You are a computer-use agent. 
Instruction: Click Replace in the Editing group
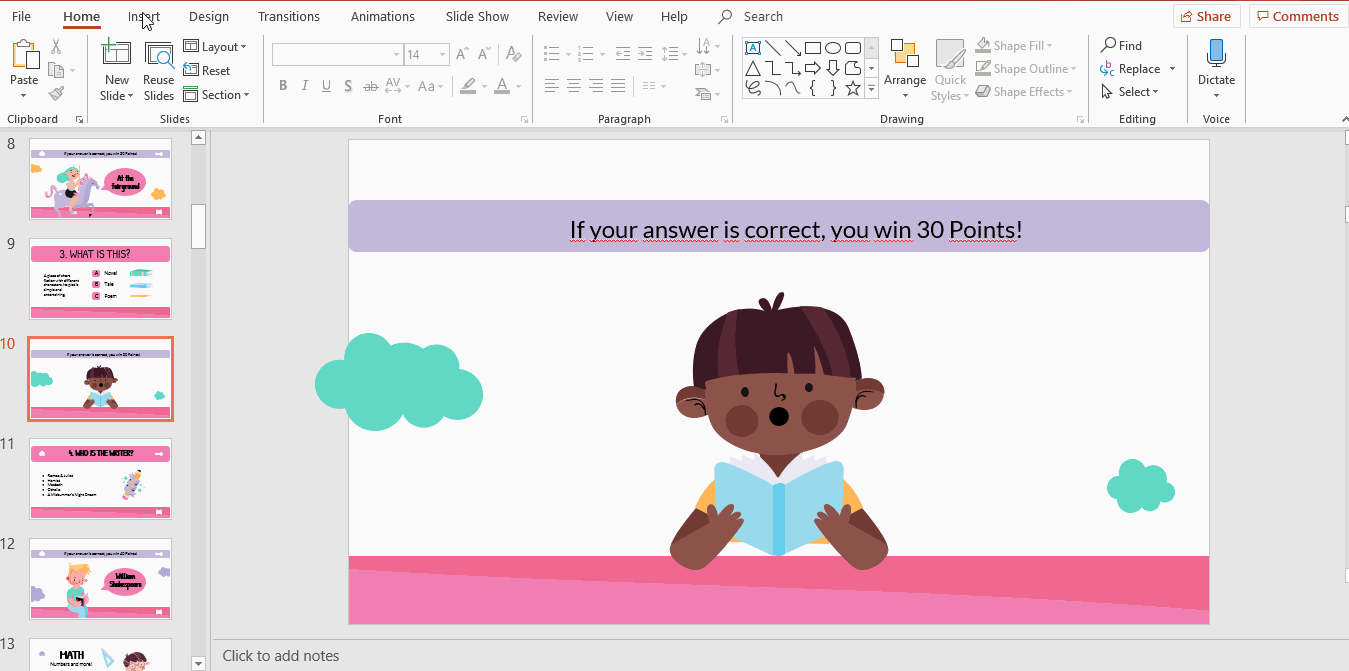coord(1139,68)
